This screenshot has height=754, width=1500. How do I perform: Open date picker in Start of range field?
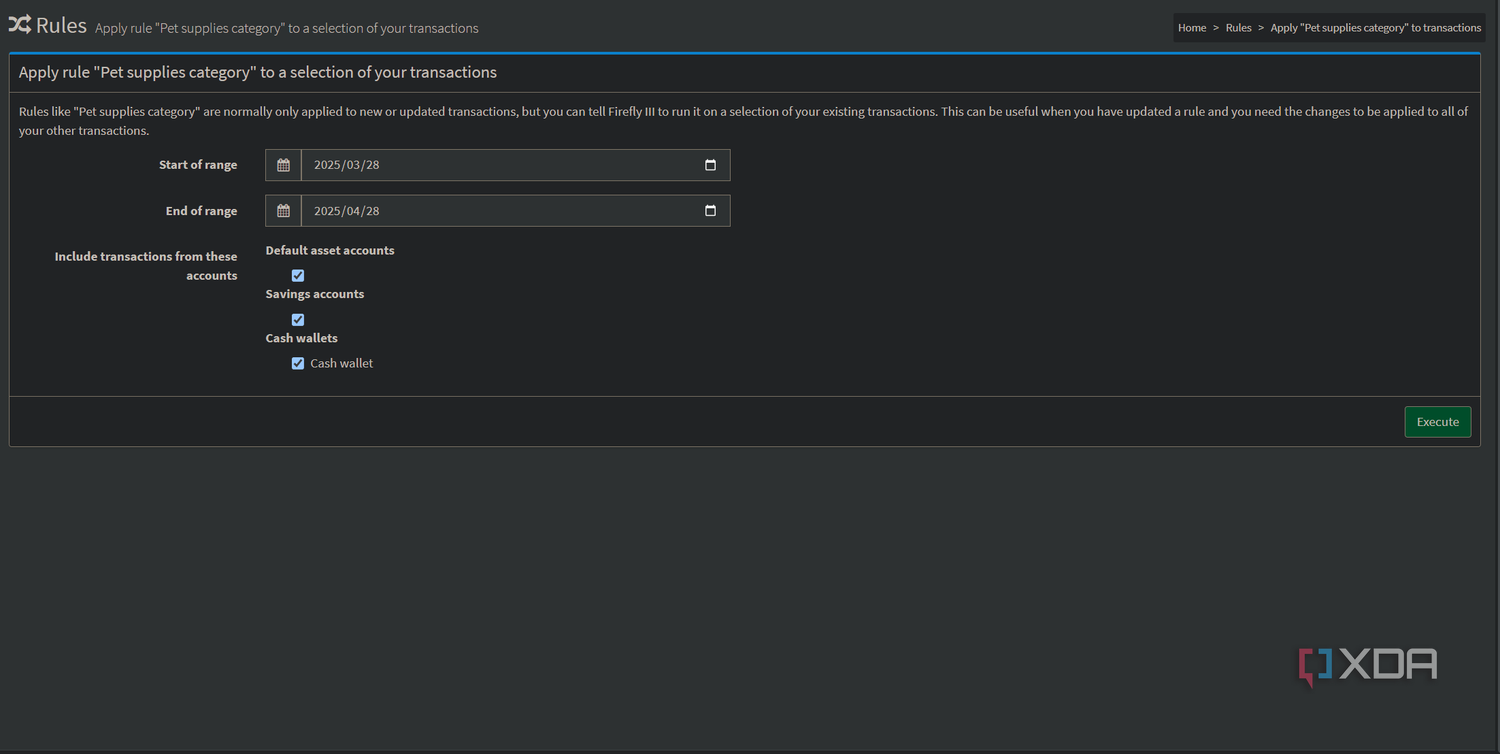(710, 165)
